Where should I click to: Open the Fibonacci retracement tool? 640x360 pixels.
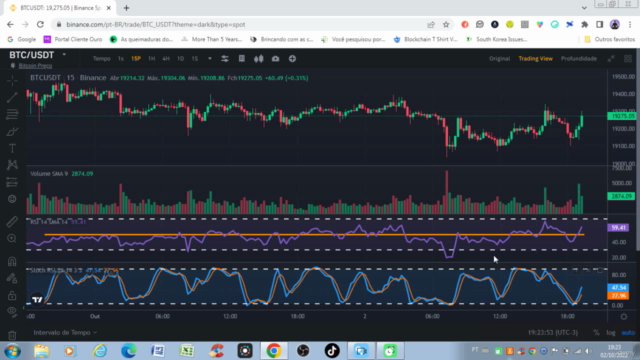12,114
